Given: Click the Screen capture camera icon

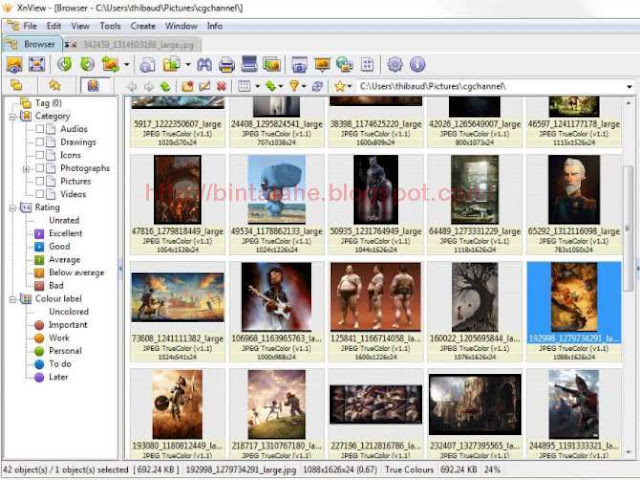Looking at the screenshot, I should 299,64.
